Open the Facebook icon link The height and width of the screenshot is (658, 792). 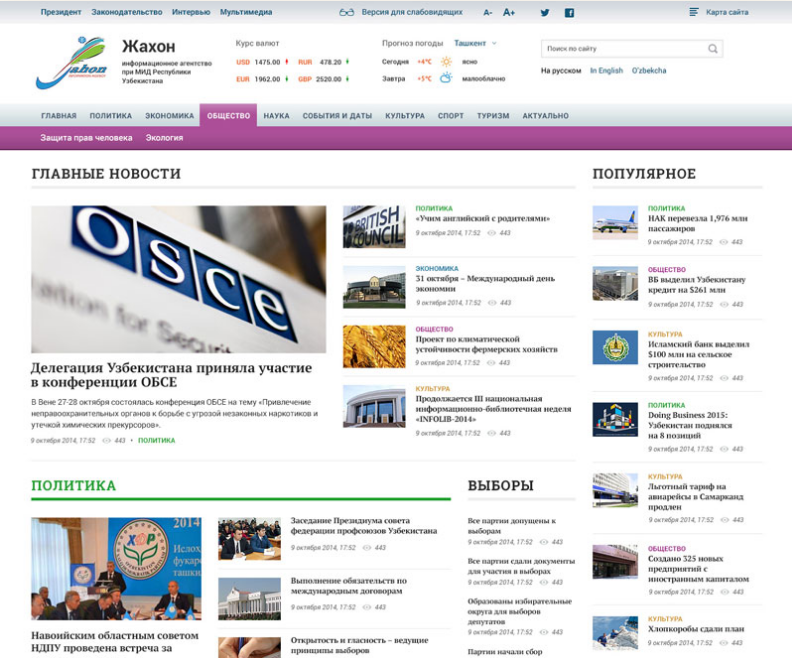click(569, 13)
